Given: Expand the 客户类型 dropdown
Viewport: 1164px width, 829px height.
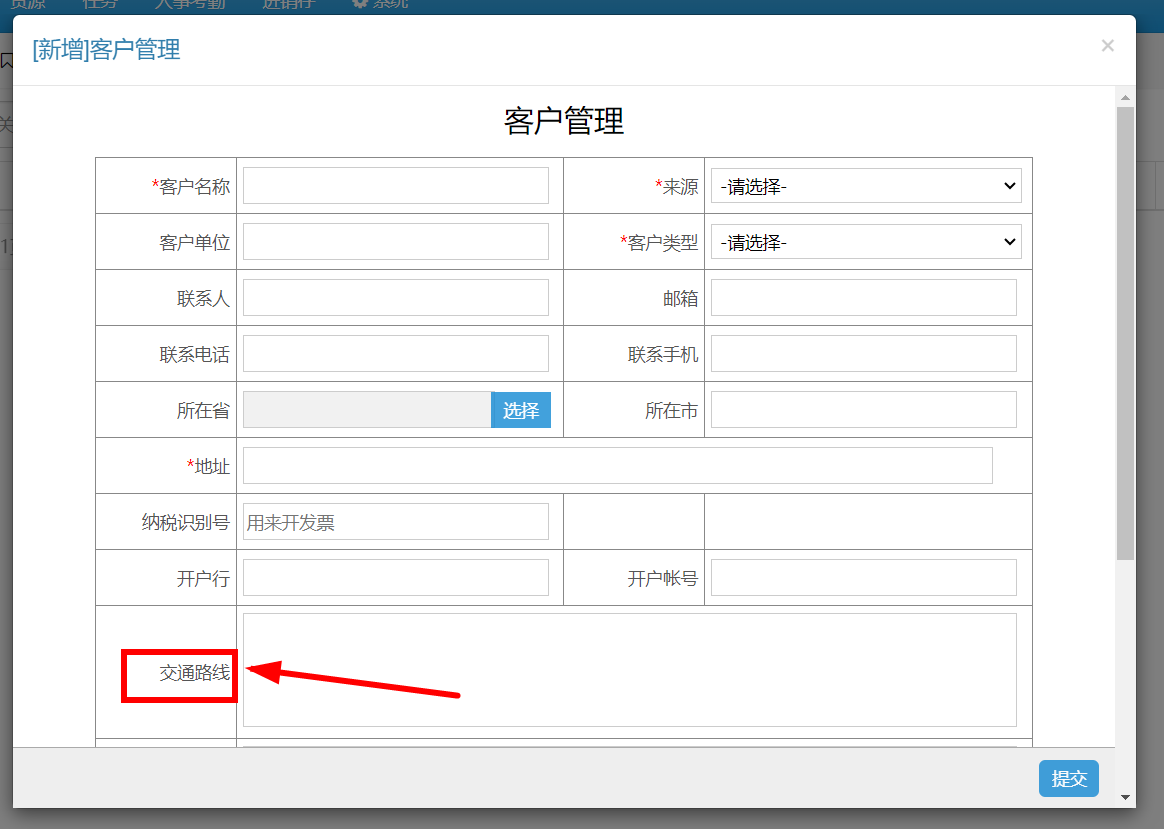Looking at the screenshot, I should [x=866, y=242].
